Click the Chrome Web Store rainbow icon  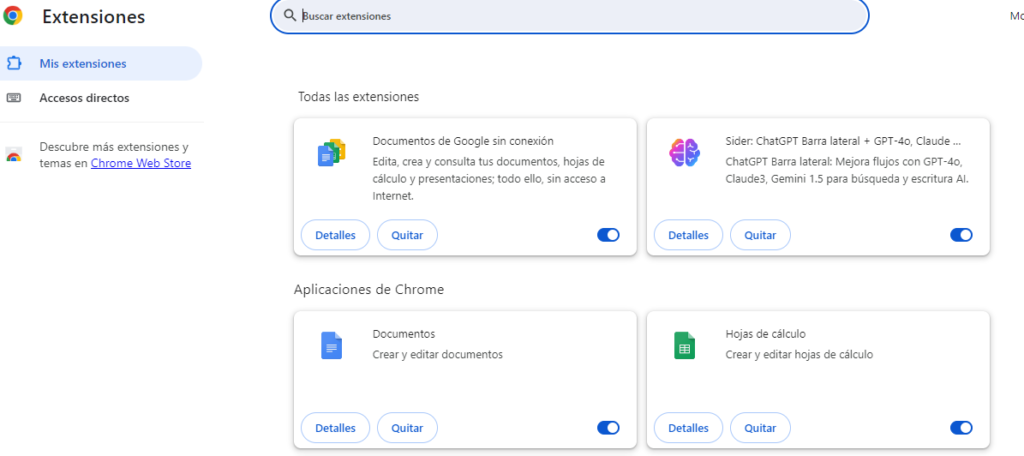(13, 155)
